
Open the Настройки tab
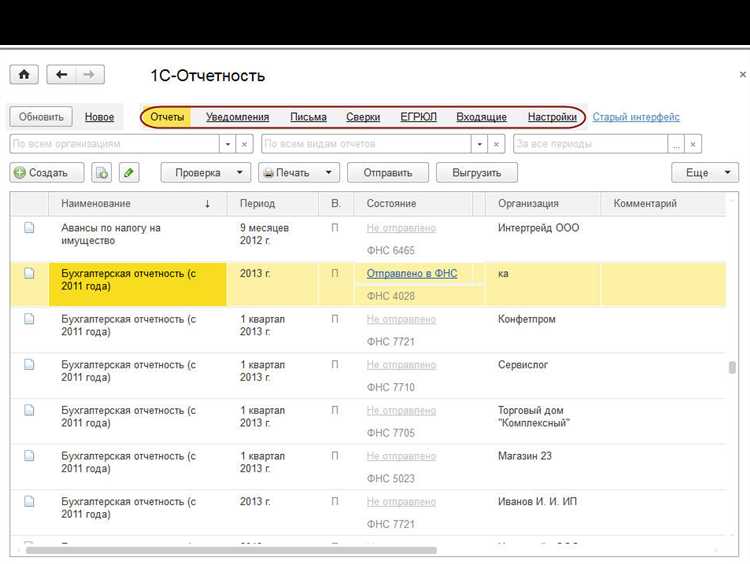[x=552, y=117]
